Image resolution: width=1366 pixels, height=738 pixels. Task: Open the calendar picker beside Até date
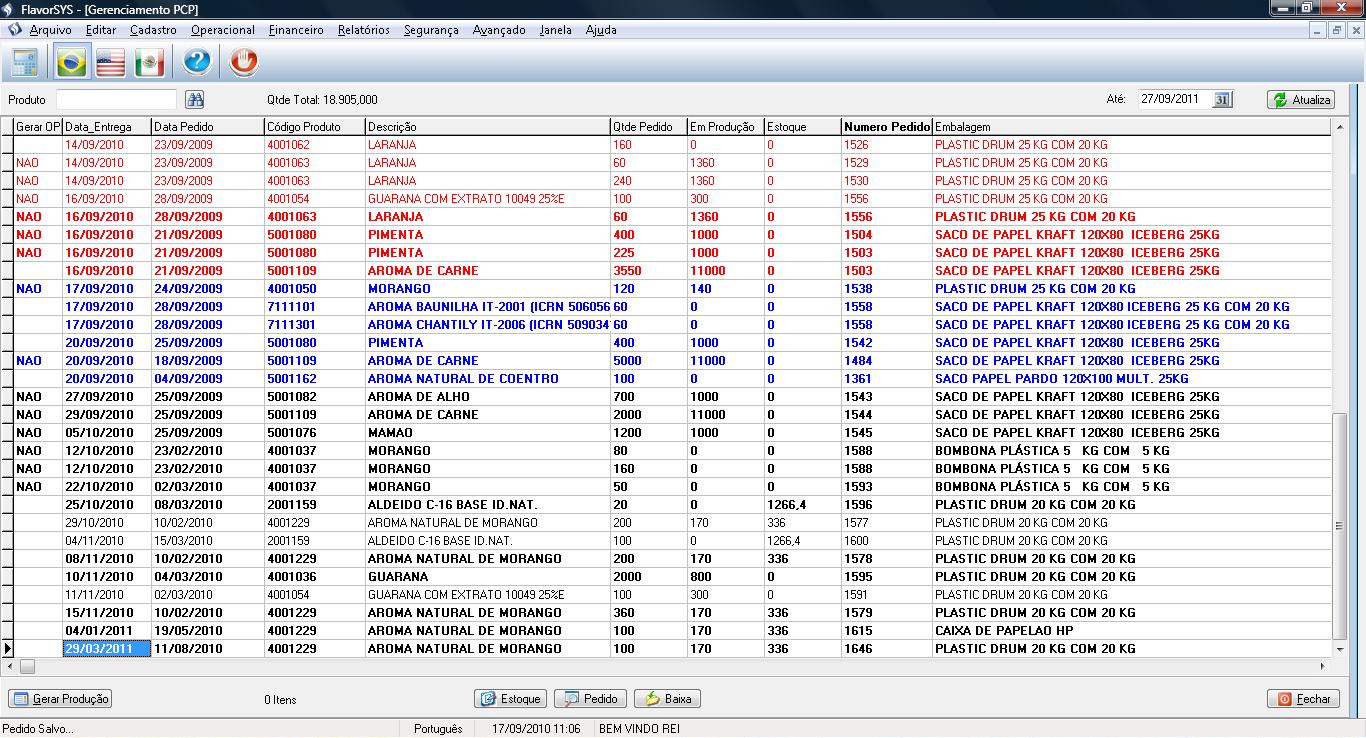pyautogui.click(x=1222, y=99)
